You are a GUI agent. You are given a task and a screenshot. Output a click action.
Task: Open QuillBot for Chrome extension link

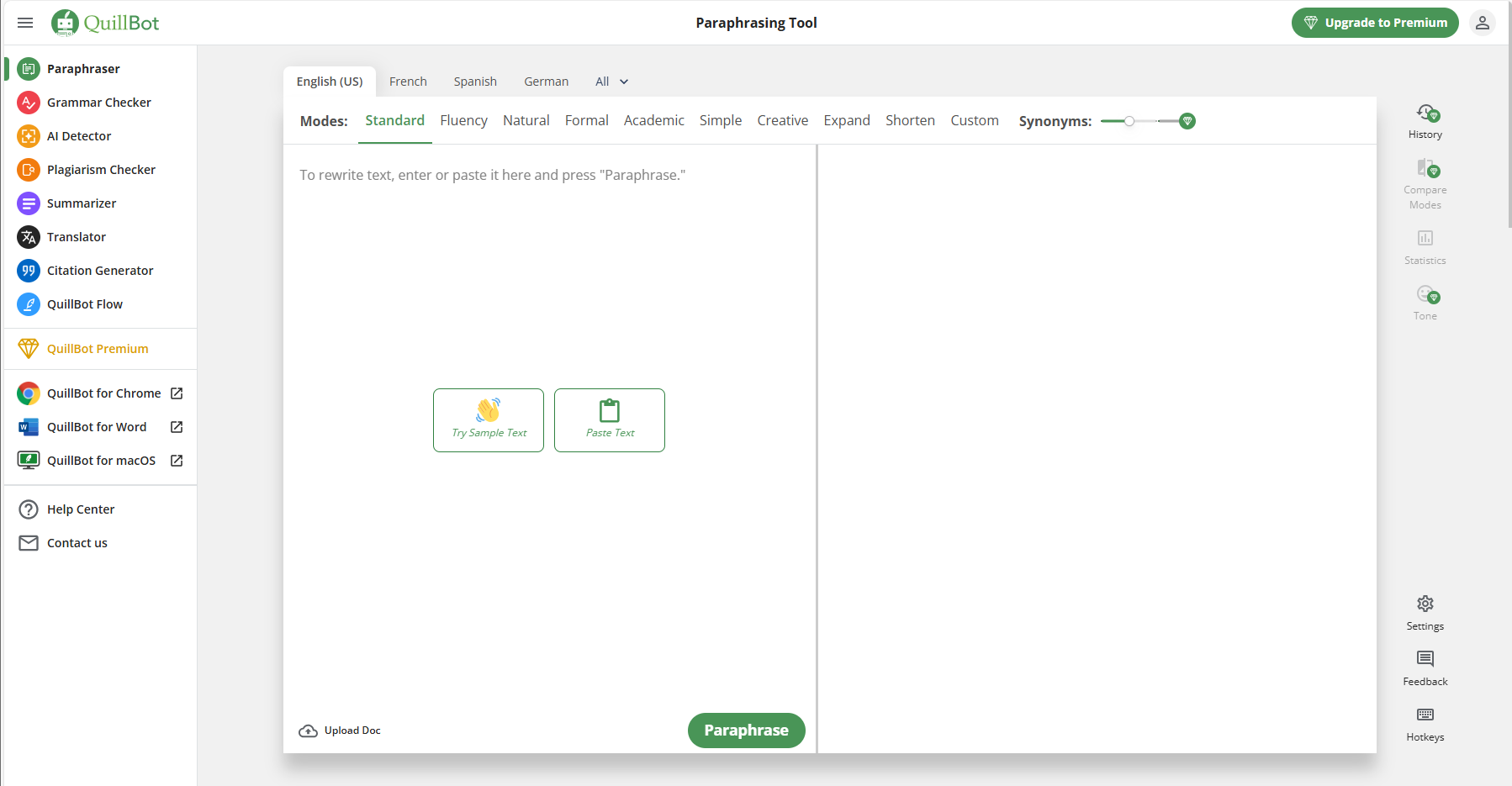[x=101, y=393]
